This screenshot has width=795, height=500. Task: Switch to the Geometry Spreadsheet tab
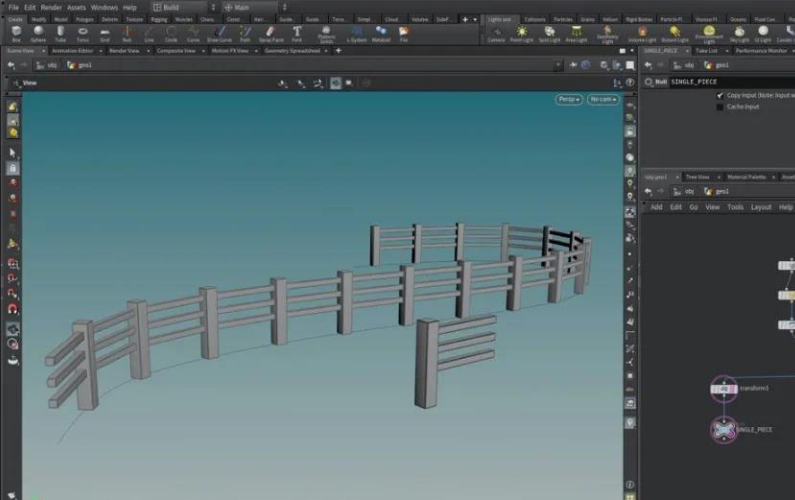pyautogui.click(x=292, y=51)
